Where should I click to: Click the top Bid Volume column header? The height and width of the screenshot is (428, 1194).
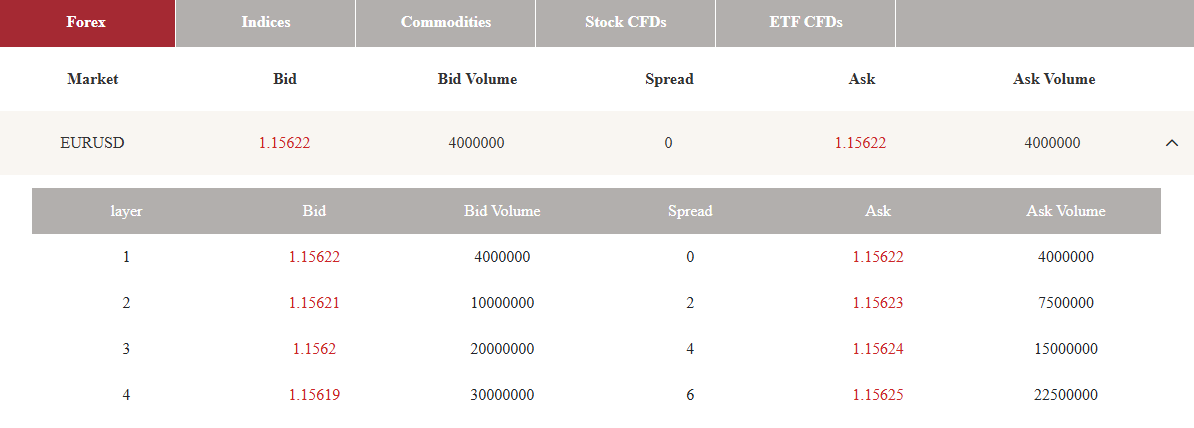pyautogui.click(x=477, y=79)
